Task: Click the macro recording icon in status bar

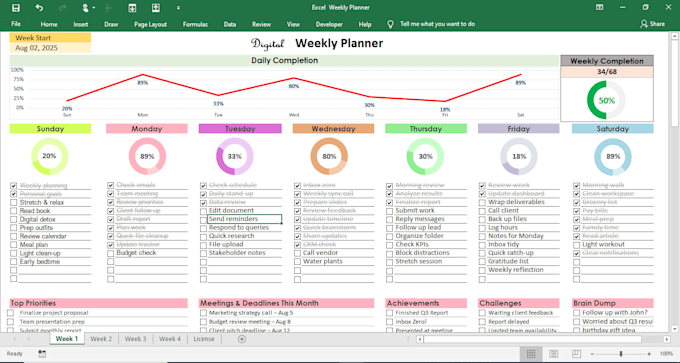Action: pyautogui.click(x=42, y=354)
